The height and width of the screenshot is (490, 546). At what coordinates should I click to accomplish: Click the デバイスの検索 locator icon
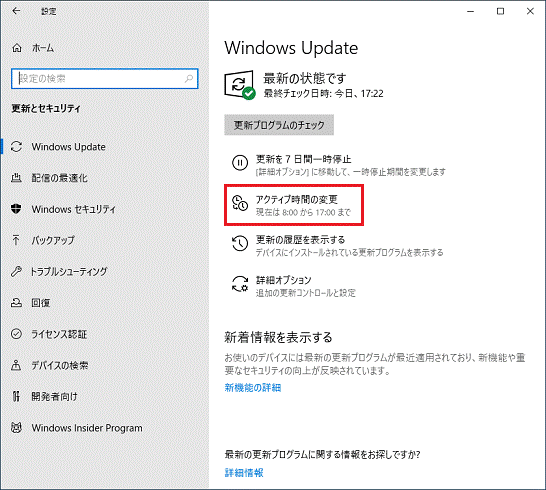tap(16, 365)
